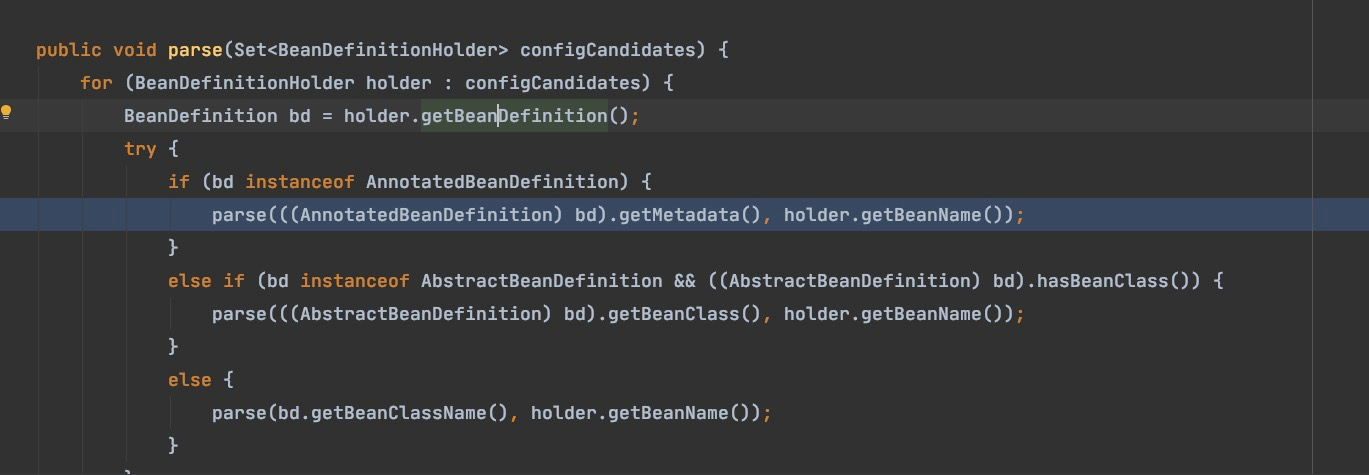Click the hasBeanClass() method call
This screenshot has height=475, width=1369.
(1112, 280)
